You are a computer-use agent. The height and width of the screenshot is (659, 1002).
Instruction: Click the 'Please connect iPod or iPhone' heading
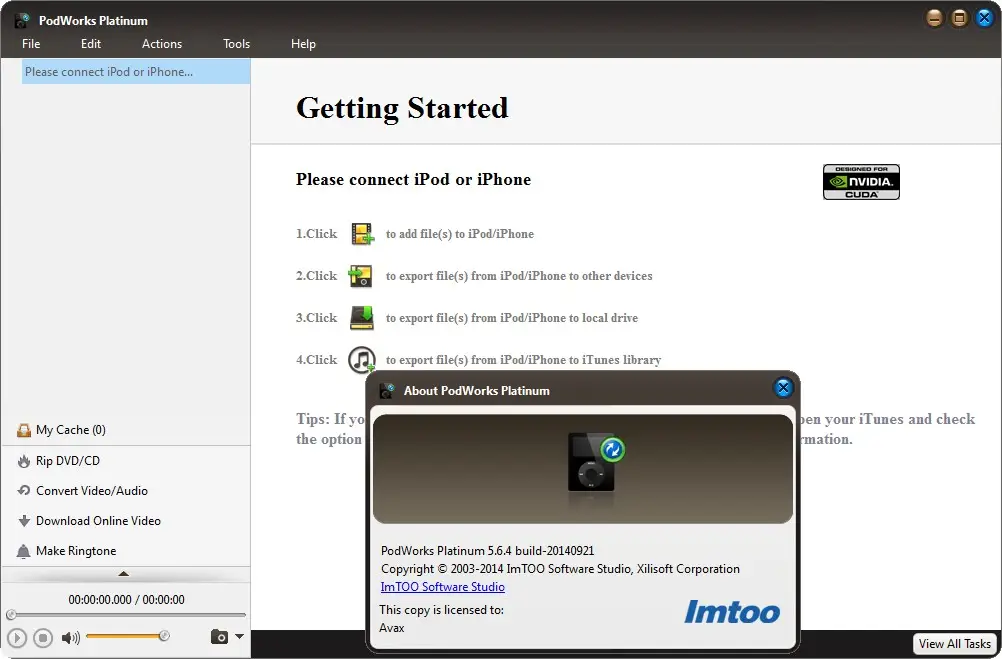pos(413,180)
